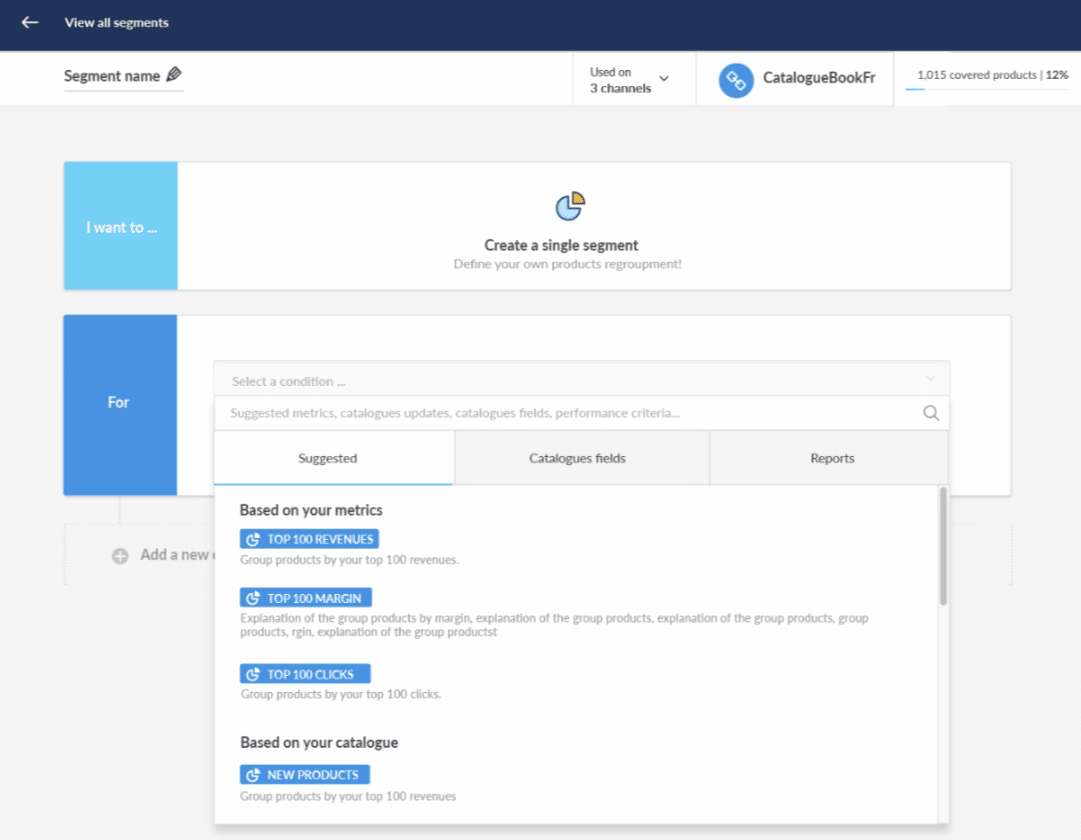Click the pie chart segment icon
This screenshot has height=840, width=1081.
[570, 206]
